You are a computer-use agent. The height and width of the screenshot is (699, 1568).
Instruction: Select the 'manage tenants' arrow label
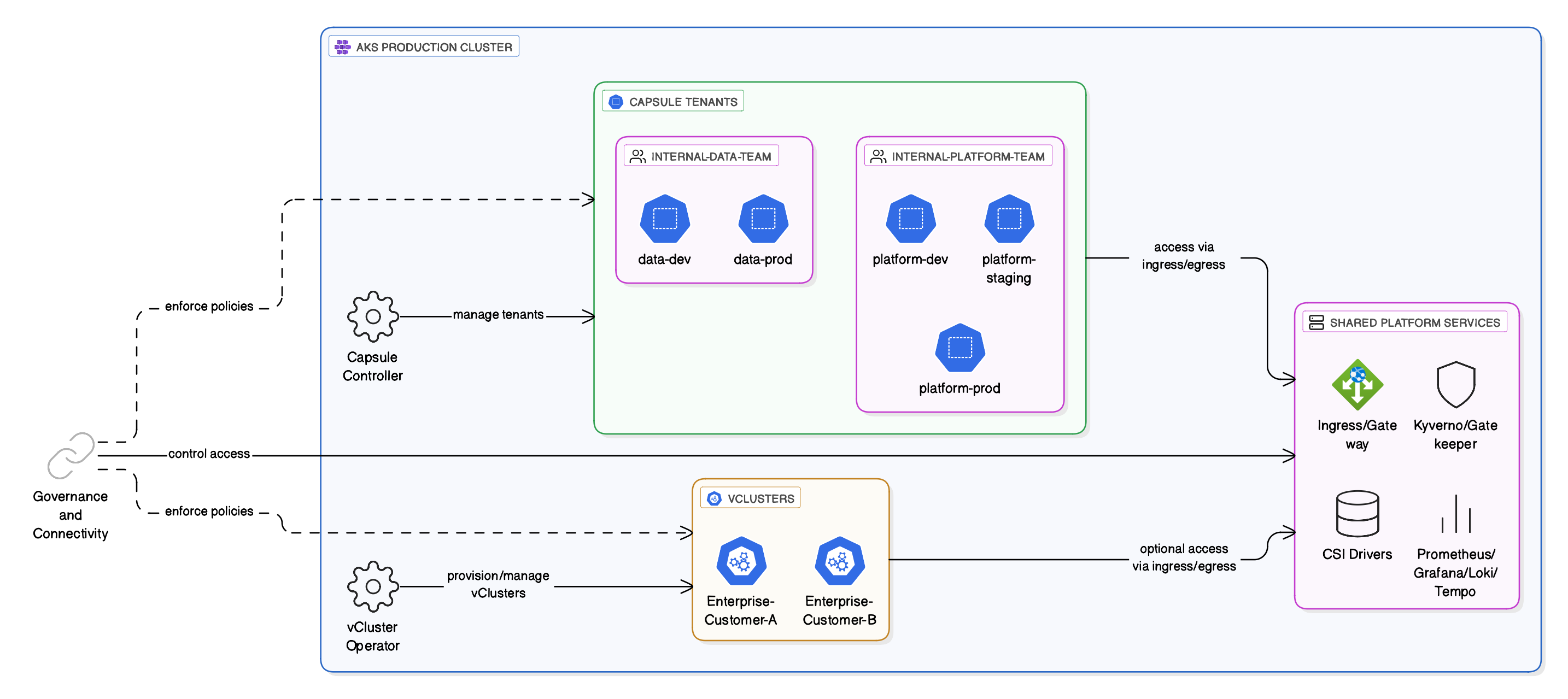tap(498, 314)
